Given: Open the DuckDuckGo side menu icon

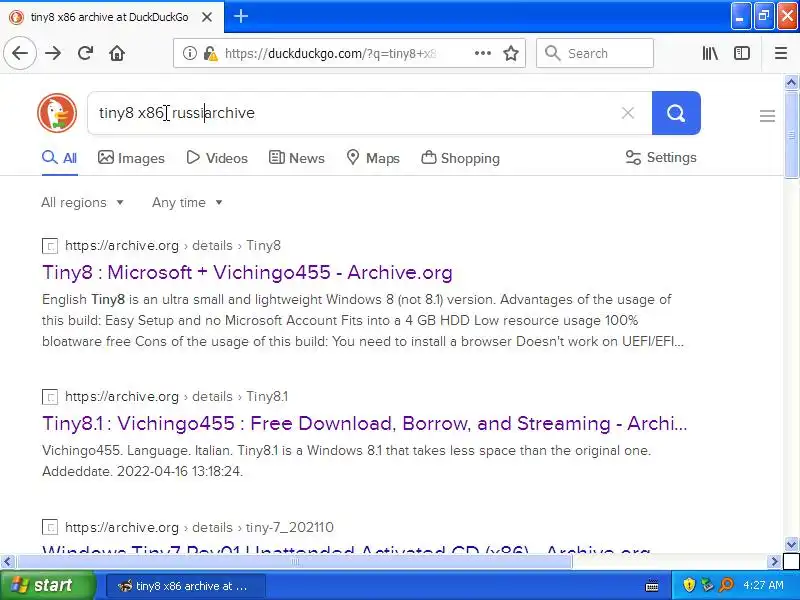Looking at the screenshot, I should 767,116.
